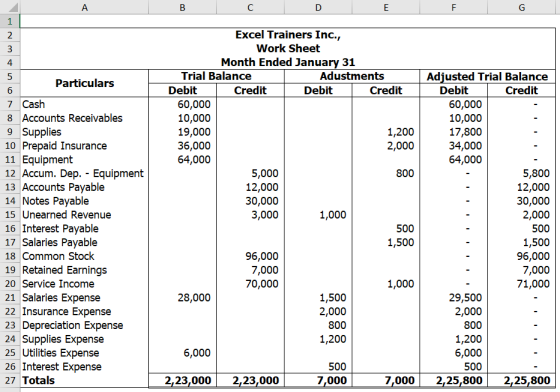Click the 'Common Stock' cell
The height and width of the screenshot is (392, 560).
tap(84, 256)
